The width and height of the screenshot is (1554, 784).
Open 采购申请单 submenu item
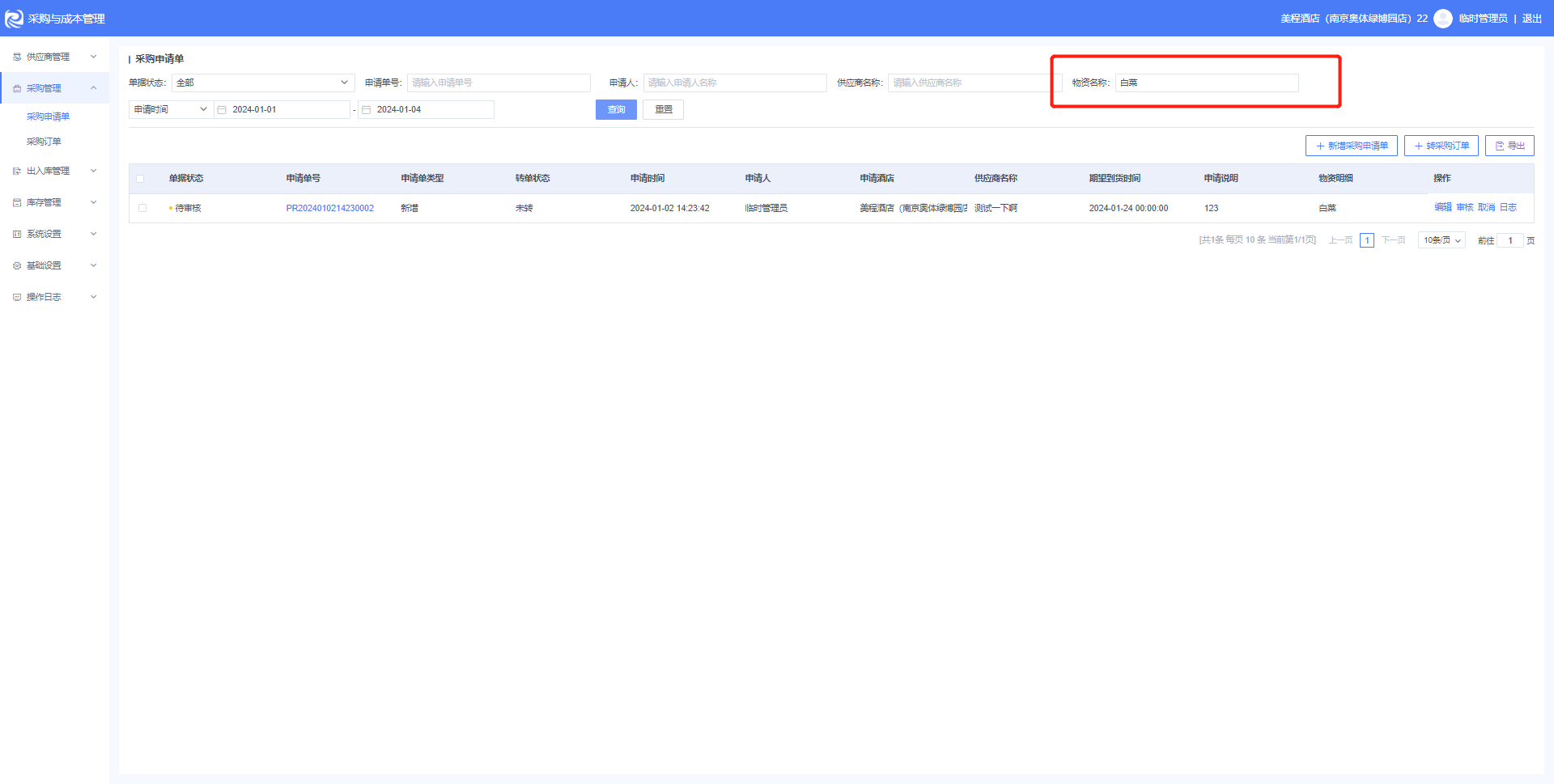(48, 117)
